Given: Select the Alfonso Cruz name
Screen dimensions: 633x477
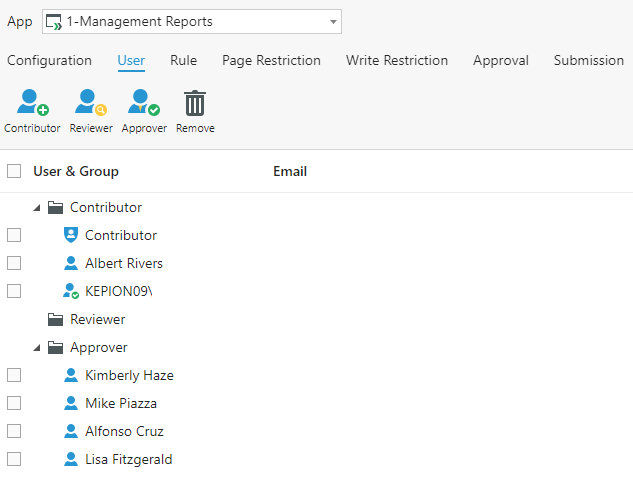Looking at the screenshot, I should click(x=124, y=431).
